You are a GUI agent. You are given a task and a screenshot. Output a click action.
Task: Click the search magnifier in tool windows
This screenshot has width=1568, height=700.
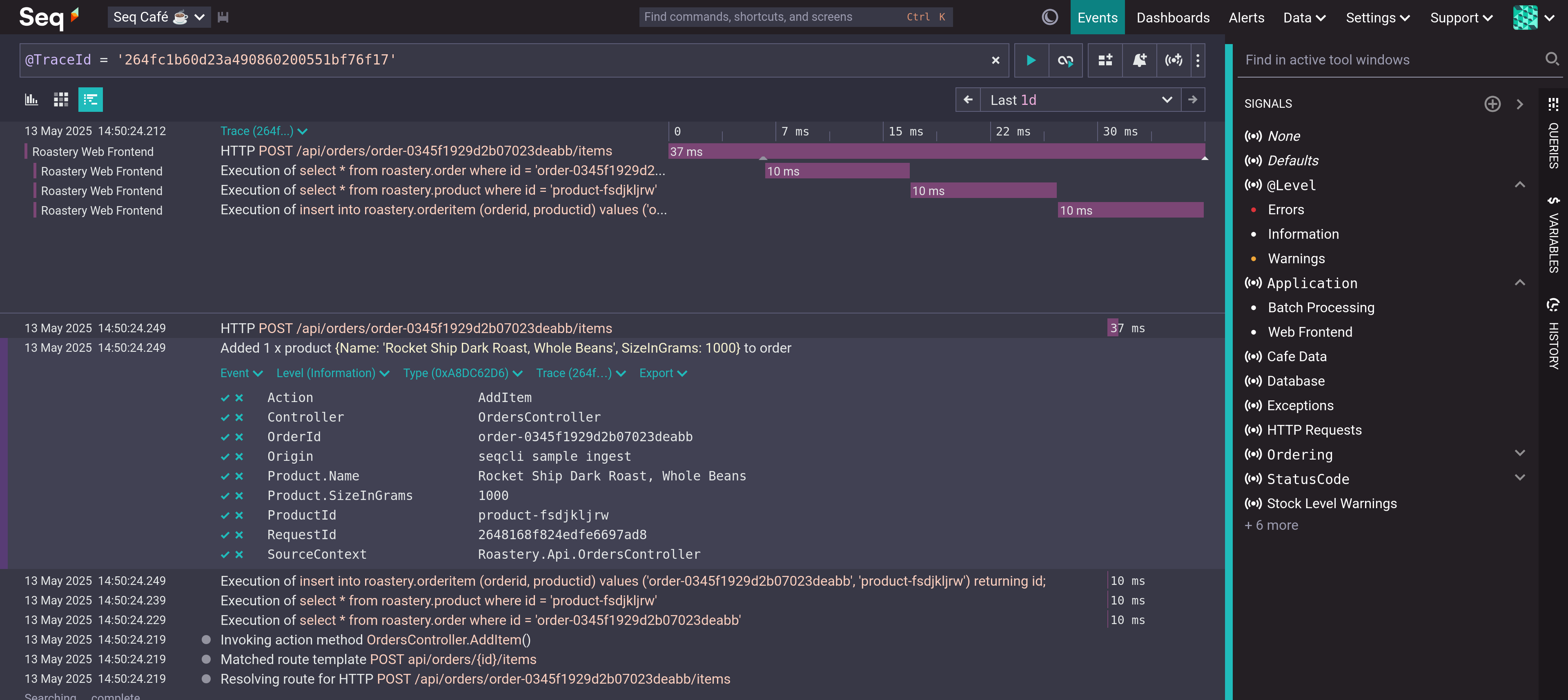pyautogui.click(x=1552, y=59)
